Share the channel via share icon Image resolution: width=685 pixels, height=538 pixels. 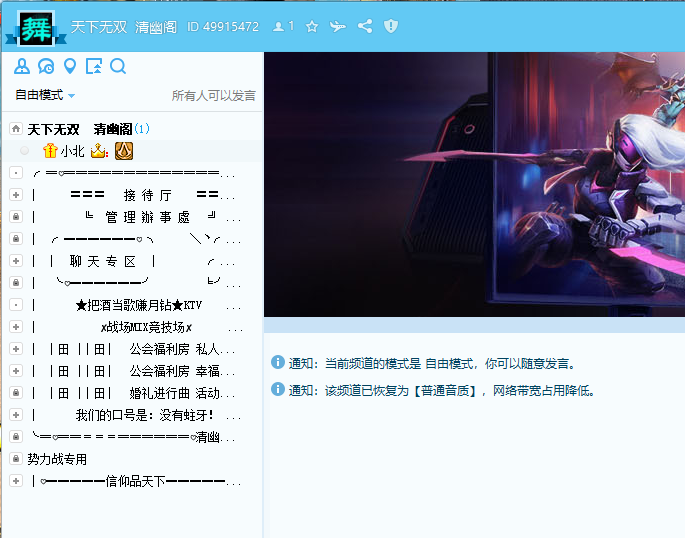365,26
